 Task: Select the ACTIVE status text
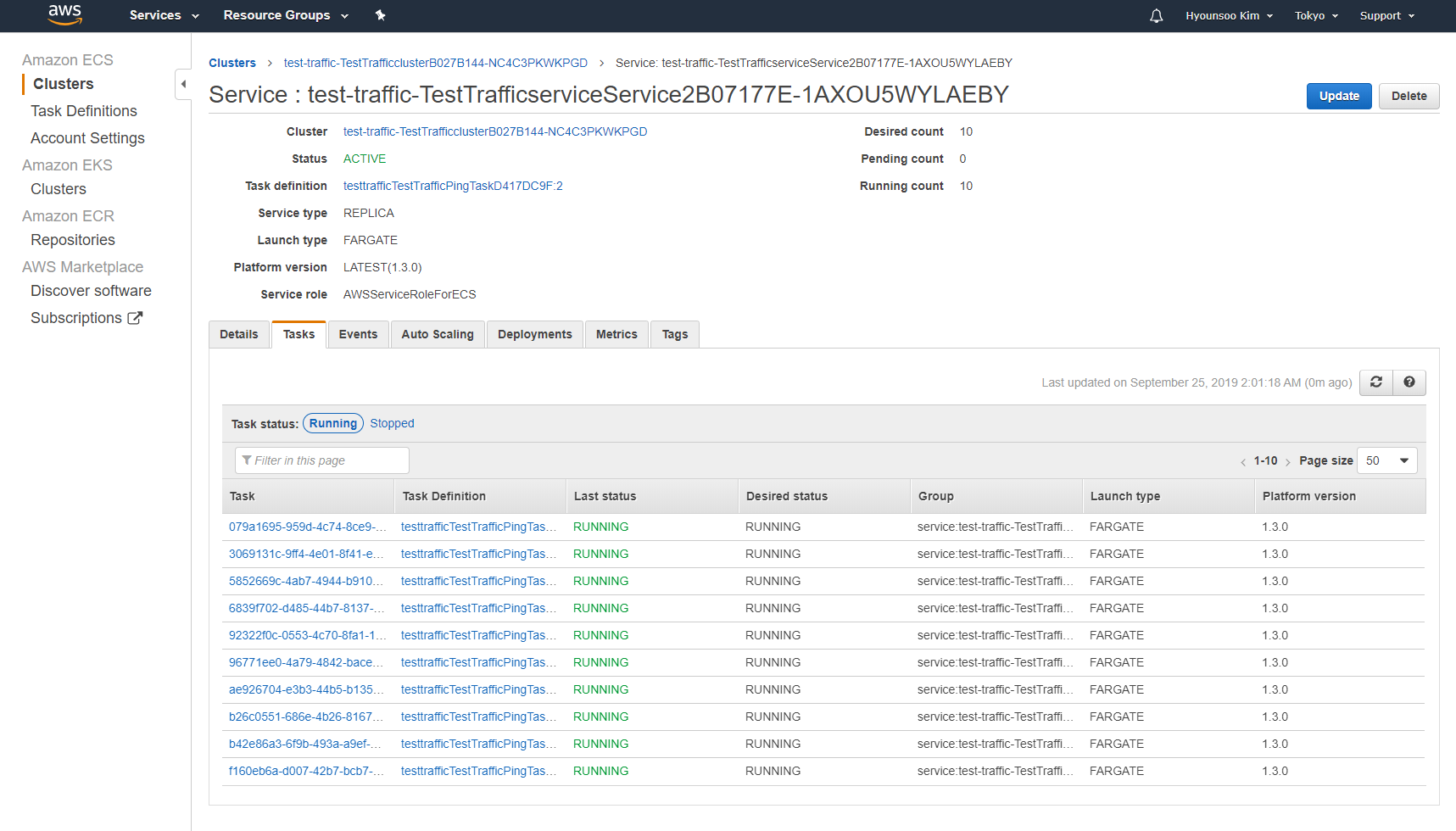coord(365,159)
